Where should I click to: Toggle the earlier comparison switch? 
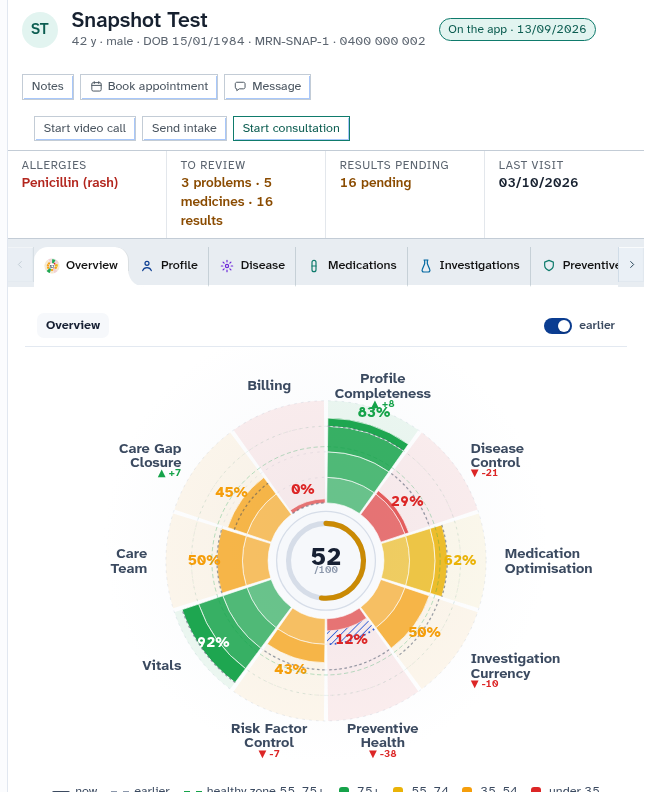click(558, 326)
